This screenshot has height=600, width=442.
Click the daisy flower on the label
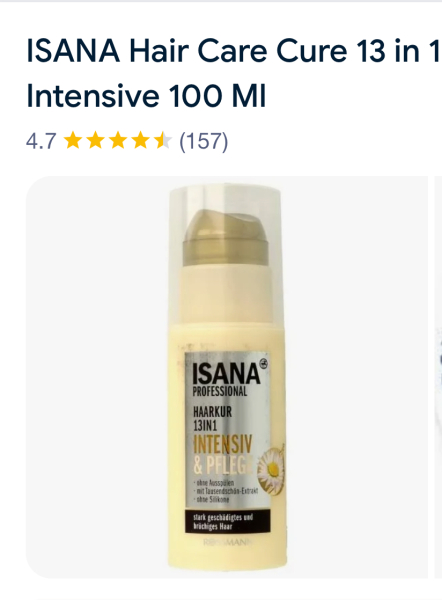click(x=271, y=469)
